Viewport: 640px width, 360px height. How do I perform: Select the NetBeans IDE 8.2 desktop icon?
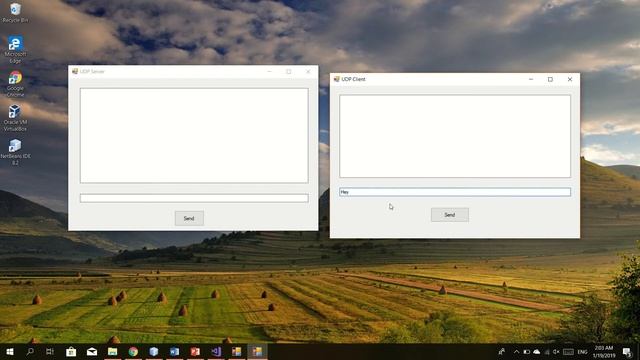coord(15,152)
